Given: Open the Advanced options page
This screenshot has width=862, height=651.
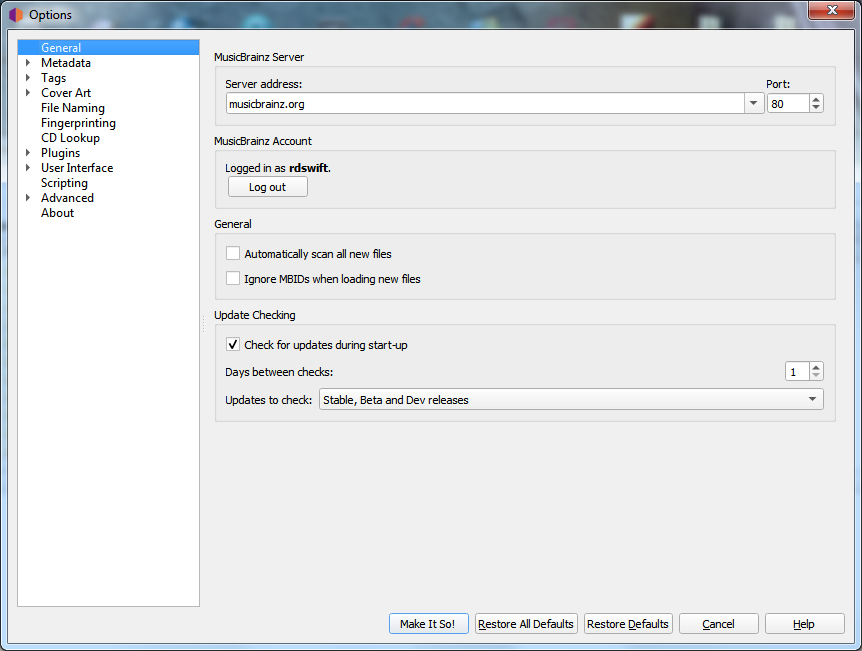Looking at the screenshot, I should click(x=67, y=197).
